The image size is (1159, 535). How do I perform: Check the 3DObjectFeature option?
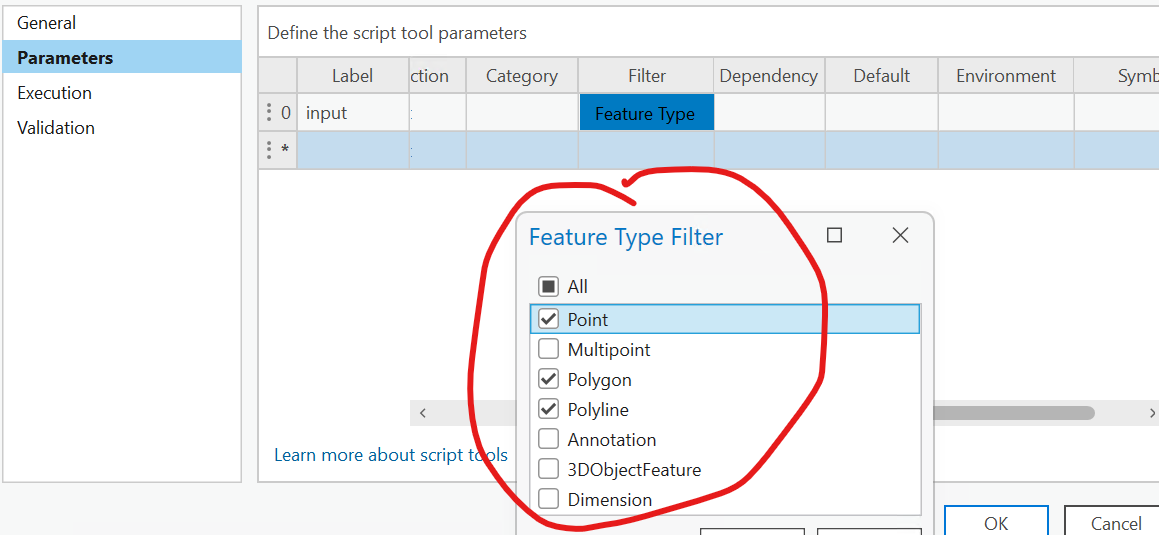(548, 470)
